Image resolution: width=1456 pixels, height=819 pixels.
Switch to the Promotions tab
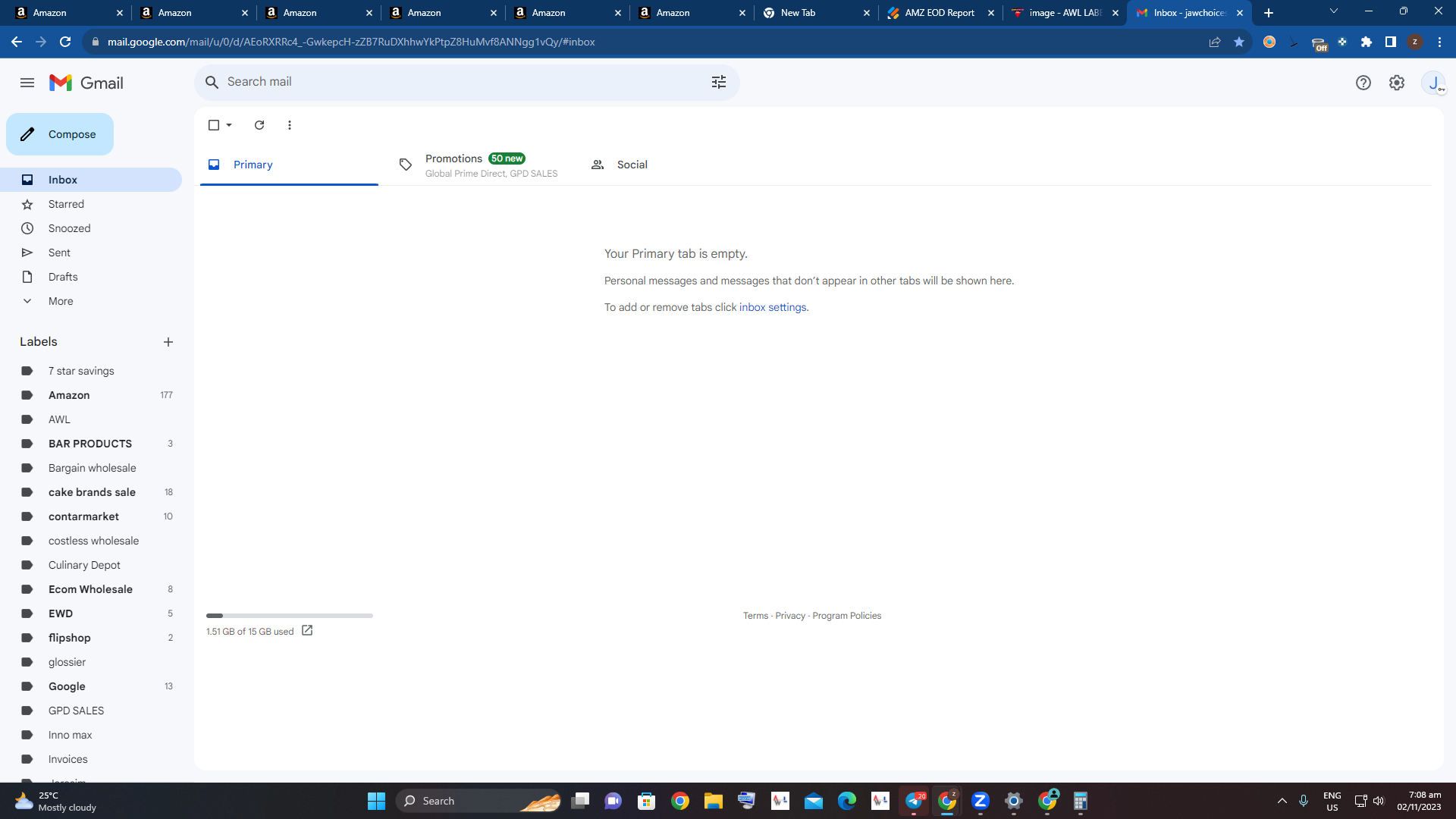pos(481,165)
